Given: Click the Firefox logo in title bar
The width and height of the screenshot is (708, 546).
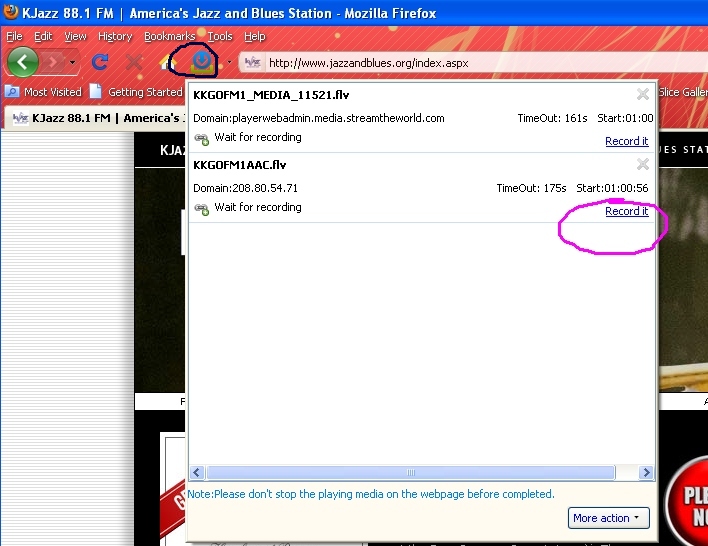Looking at the screenshot, I should click(x=10, y=11).
